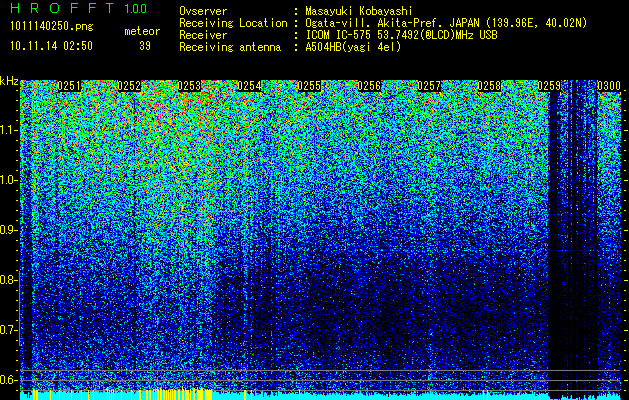
Task: Click the Ovserver field label
Action: [203, 11]
